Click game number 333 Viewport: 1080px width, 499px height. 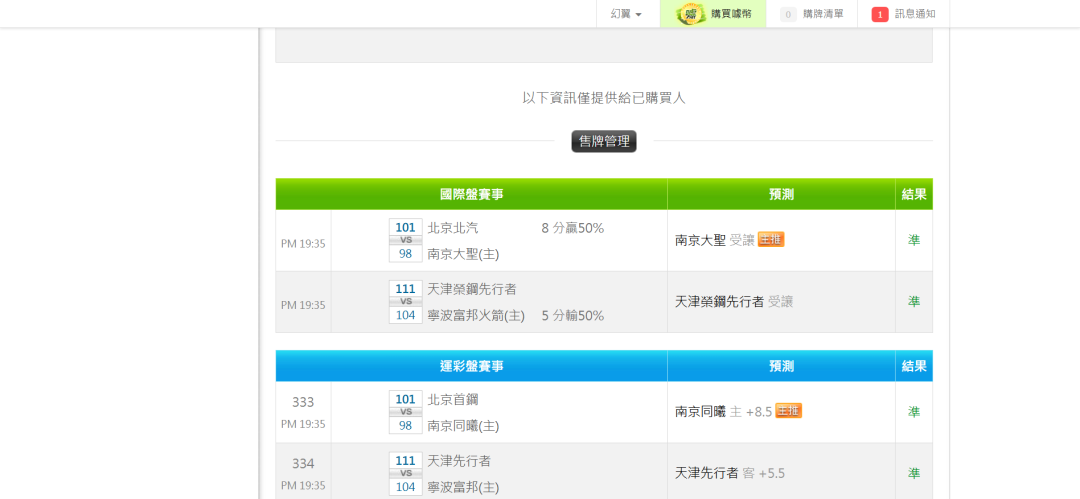click(x=303, y=402)
